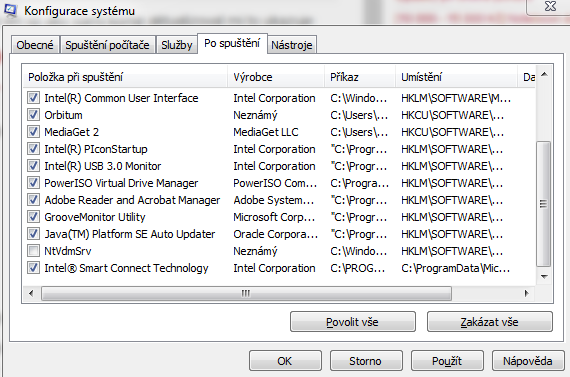Open the Spuštění počítače tab
The image size is (570, 377).
click(107, 45)
